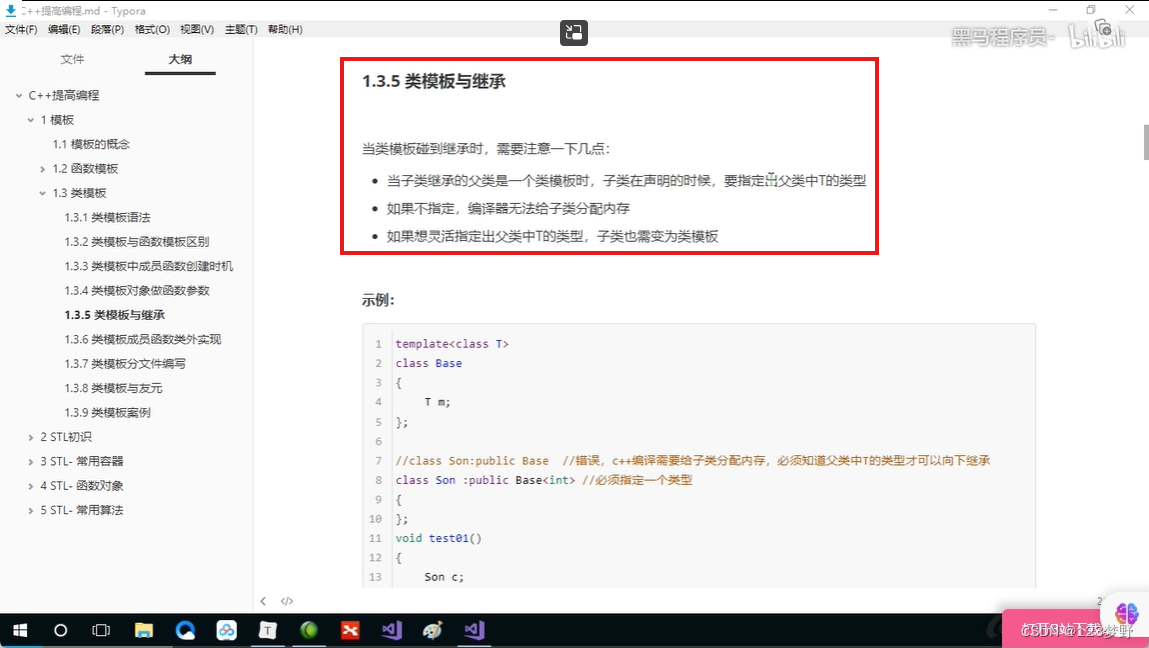Viewport: 1149px width, 648px height.
Task: Go to outline item 1.3.6 类模板成员函数类外实现
Action: click(x=142, y=339)
